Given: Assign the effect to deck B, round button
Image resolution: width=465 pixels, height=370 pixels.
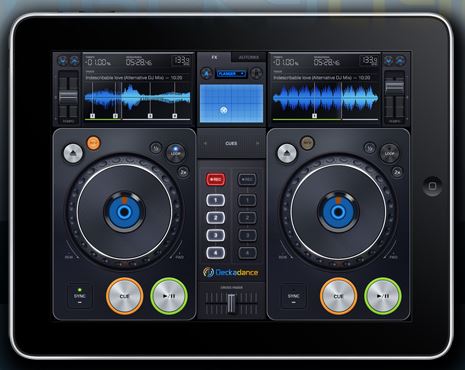Looking at the screenshot, I should [256, 73].
